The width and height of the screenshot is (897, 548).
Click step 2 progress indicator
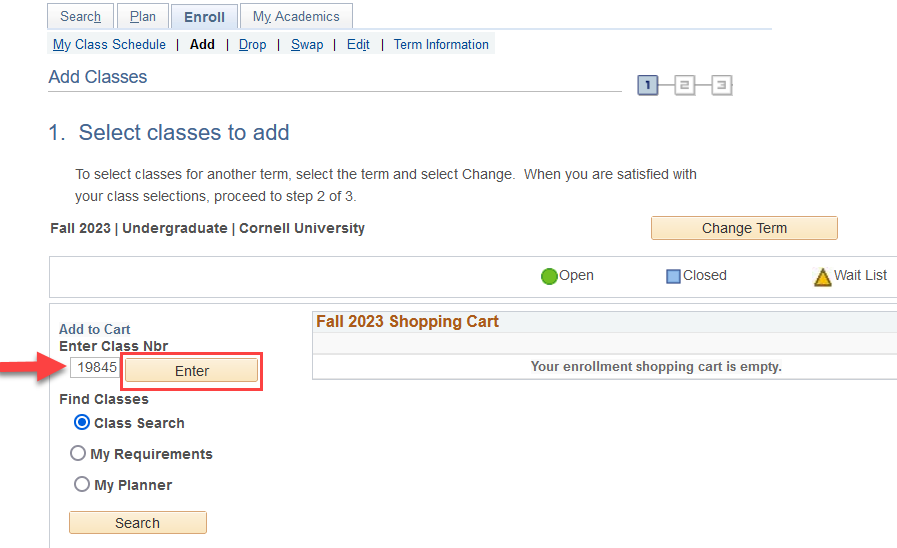click(x=685, y=86)
